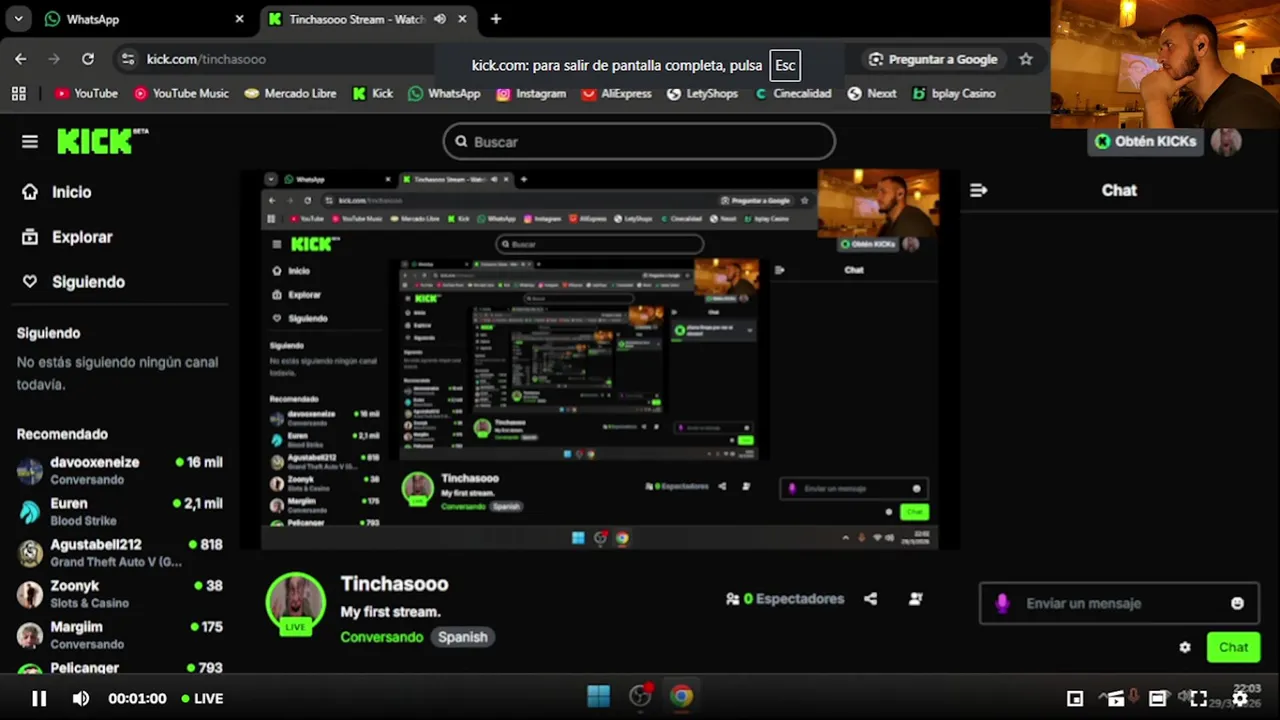Go back with the browser arrow
The height and width of the screenshot is (720, 1280).
pyautogui.click(x=20, y=59)
